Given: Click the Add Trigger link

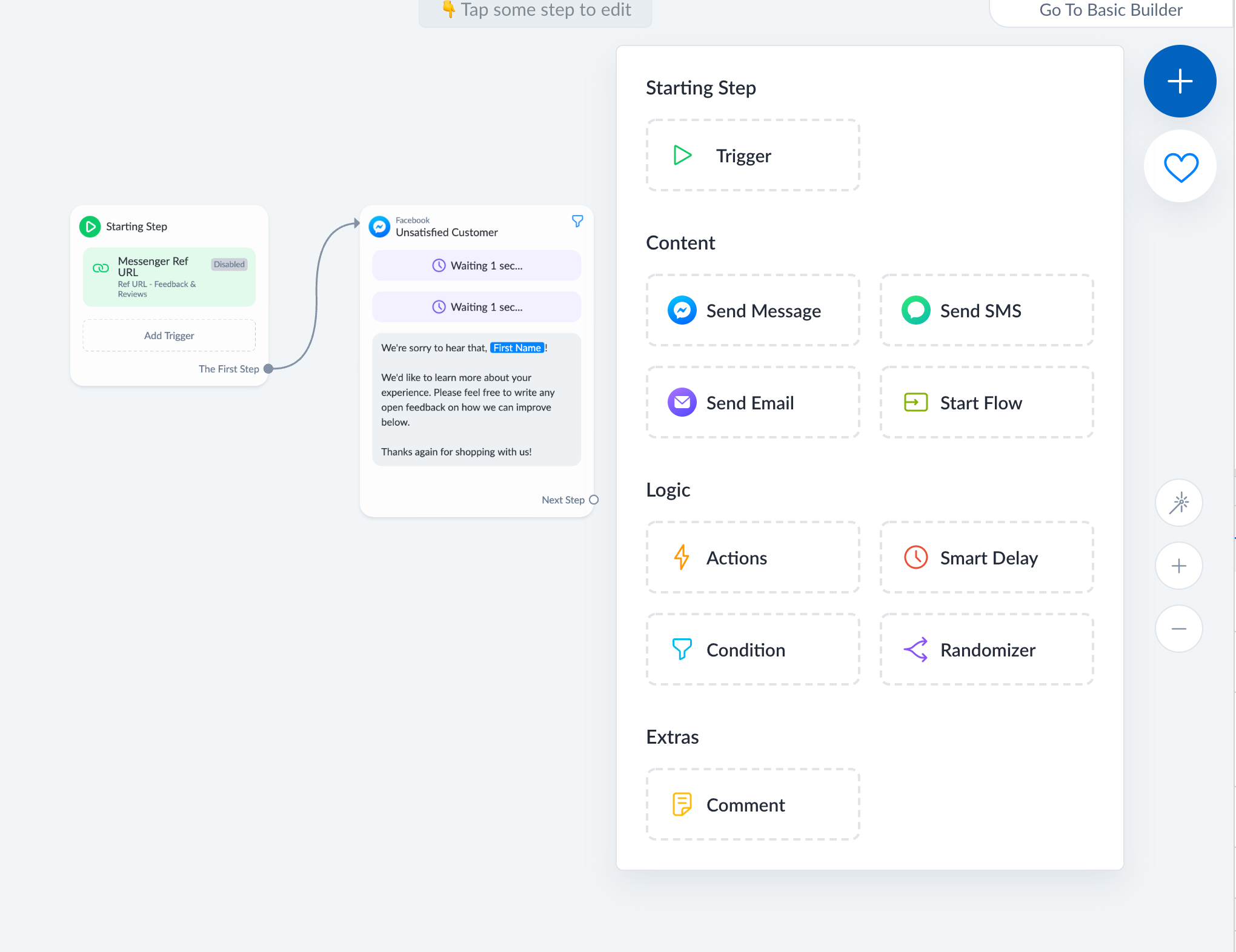Looking at the screenshot, I should [168, 335].
